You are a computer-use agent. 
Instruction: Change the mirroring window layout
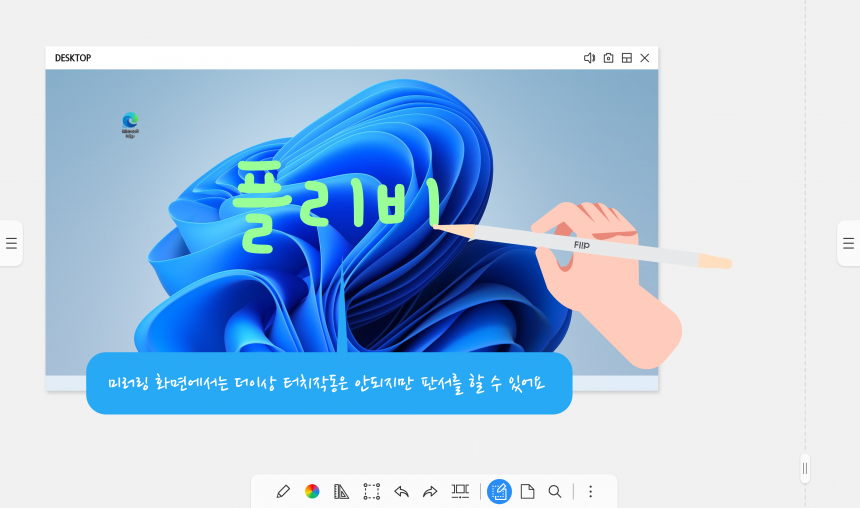click(626, 58)
